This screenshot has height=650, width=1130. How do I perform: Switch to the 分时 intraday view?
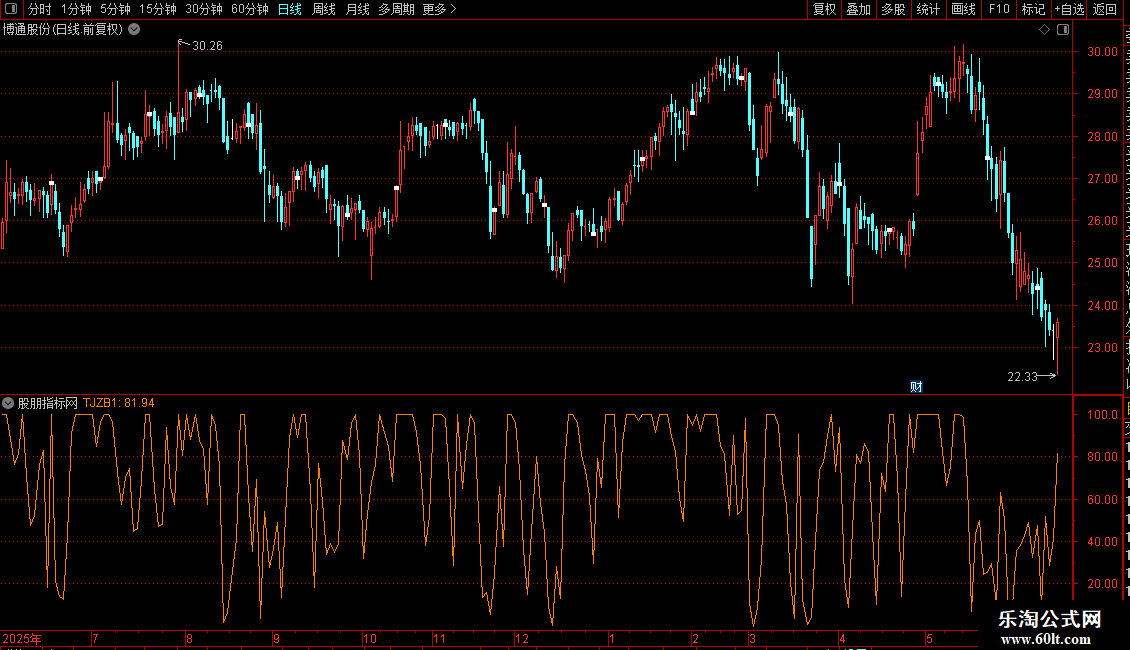[40, 9]
